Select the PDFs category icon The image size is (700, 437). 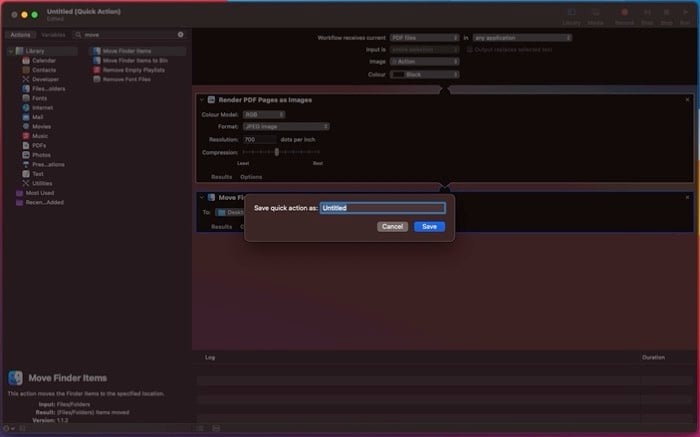(x=26, y=146)
